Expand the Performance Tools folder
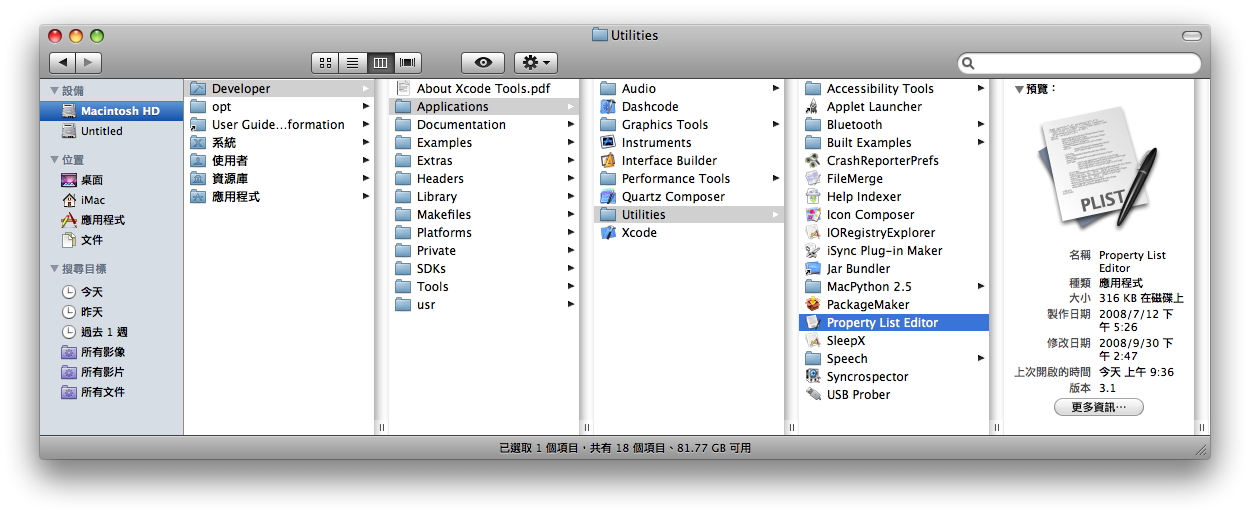This screenshot has height=514, width=1250. pos(776,179)
